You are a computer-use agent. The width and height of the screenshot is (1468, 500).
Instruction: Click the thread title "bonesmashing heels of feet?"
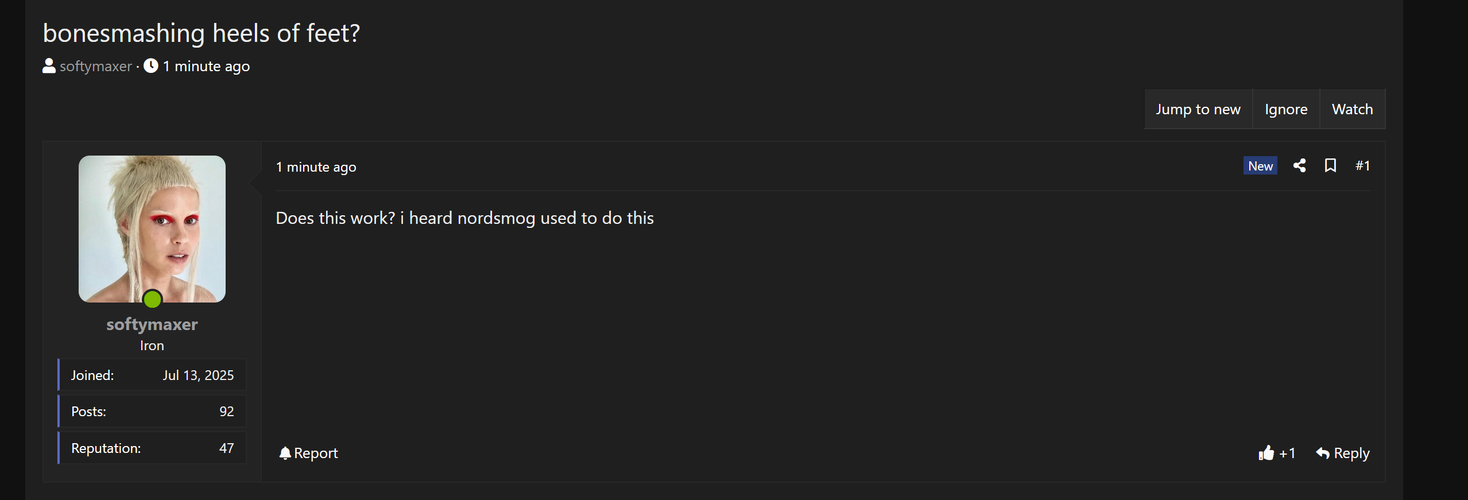tap(201, 33)
